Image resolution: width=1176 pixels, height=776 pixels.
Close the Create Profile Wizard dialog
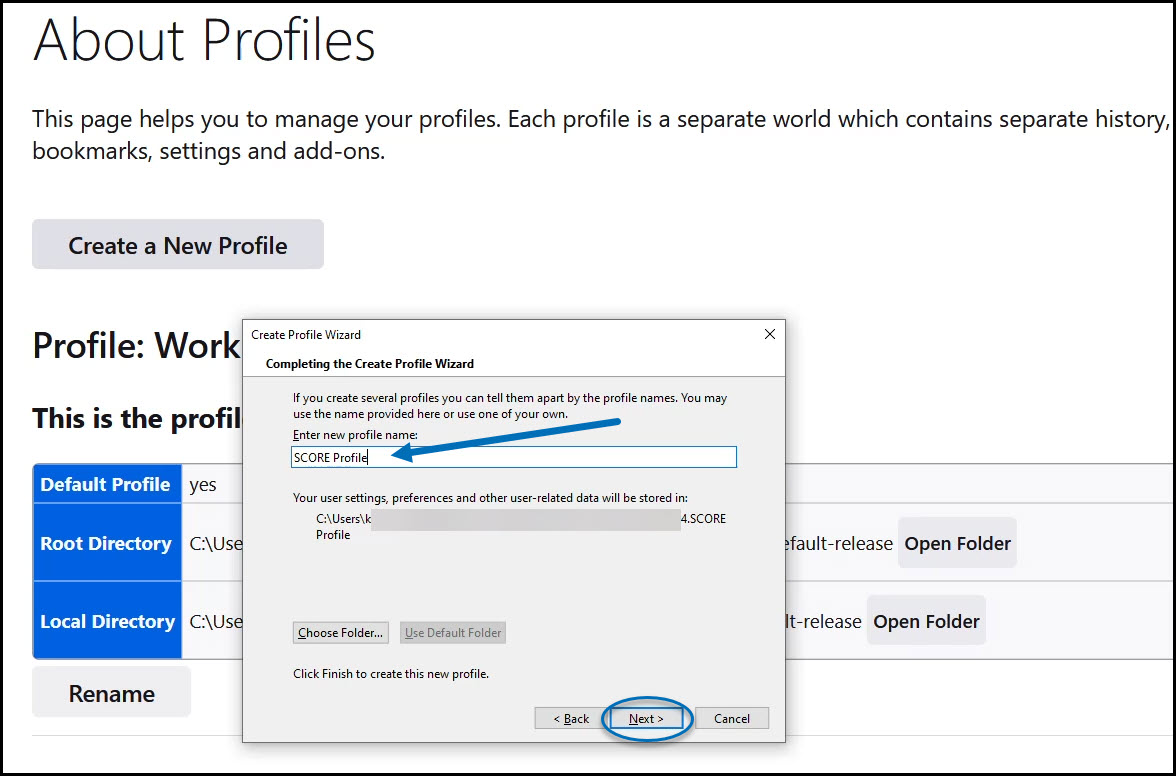coord(770,334)
